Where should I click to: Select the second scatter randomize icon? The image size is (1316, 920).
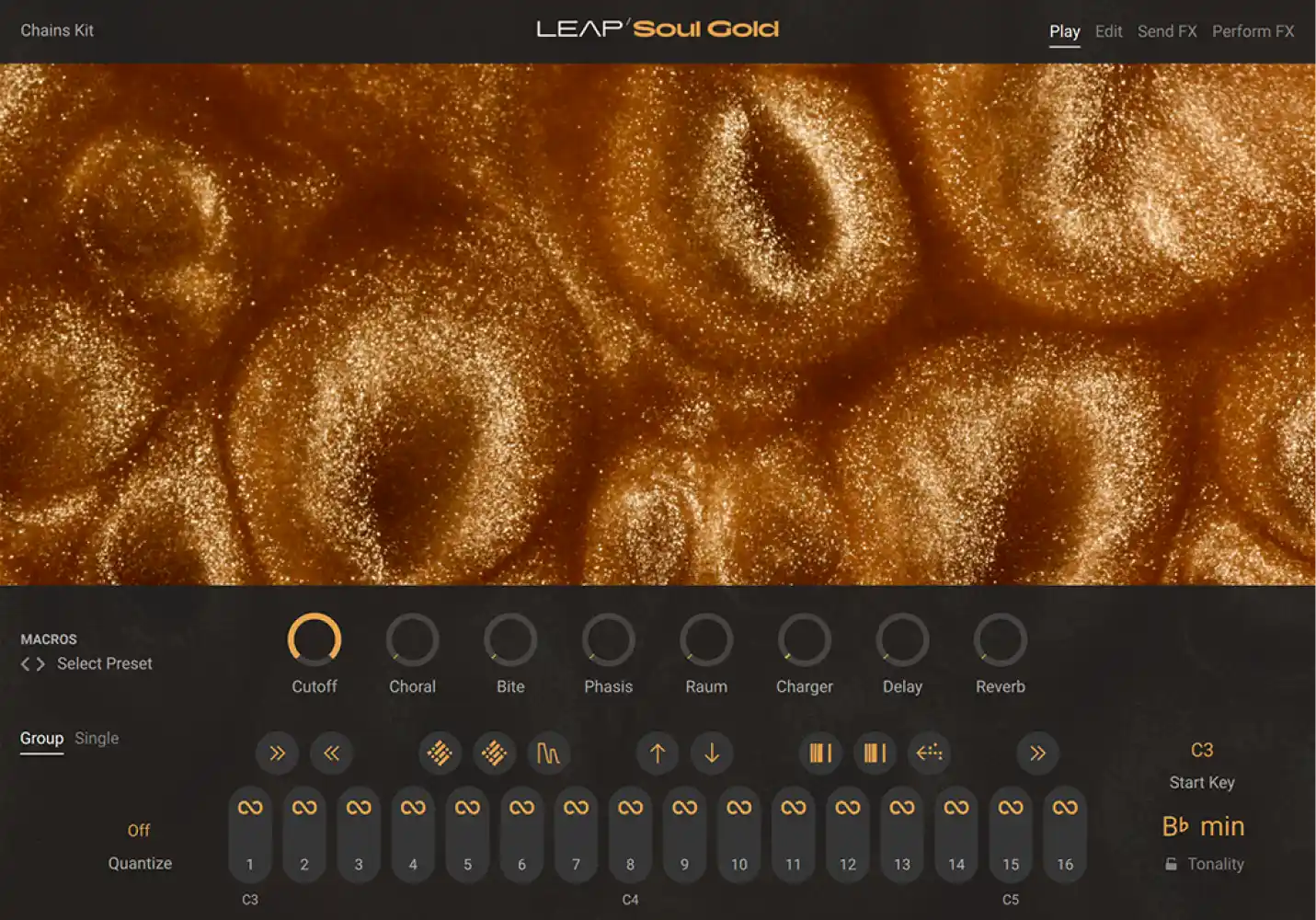tap(494, 753)
